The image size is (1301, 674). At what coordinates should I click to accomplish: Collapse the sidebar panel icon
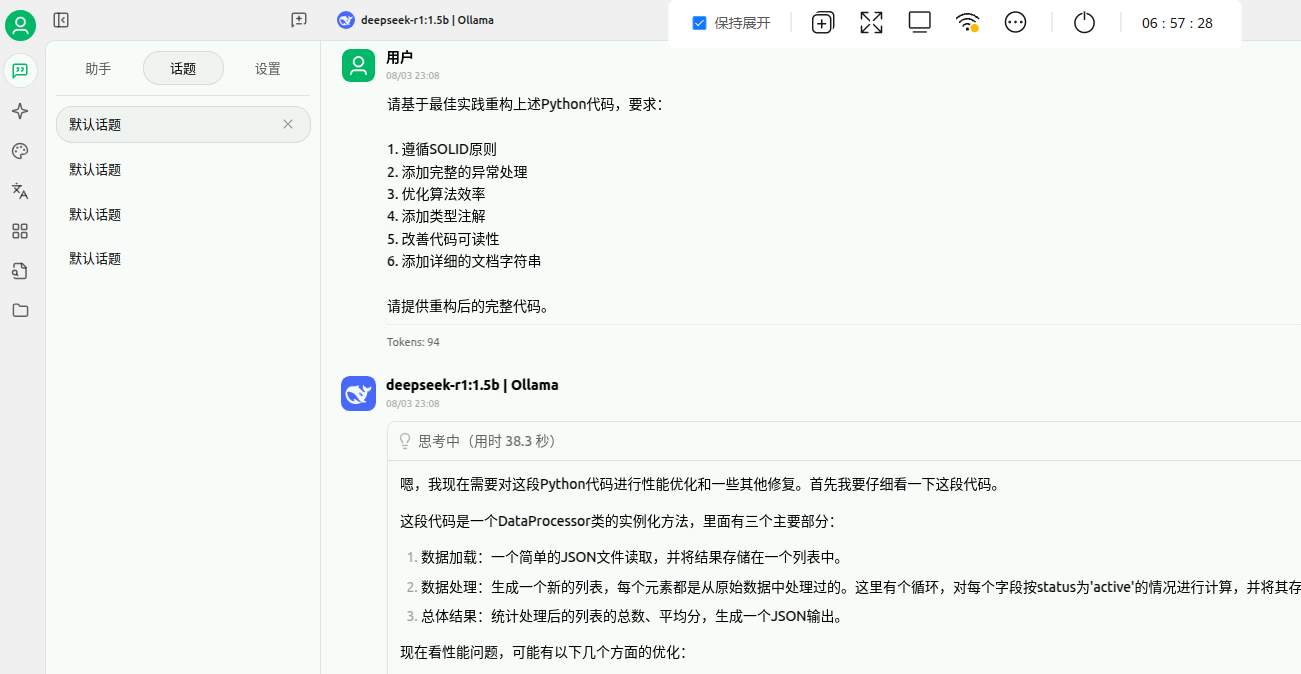[61, 20]
